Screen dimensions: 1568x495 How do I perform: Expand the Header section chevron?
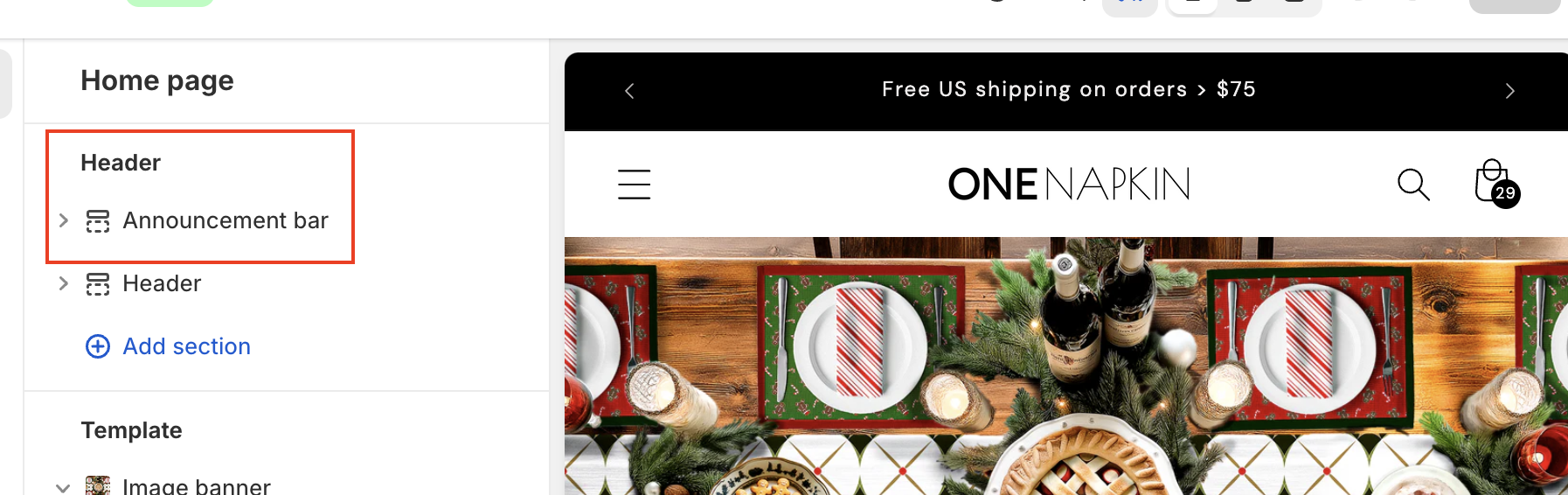click(x=63, y=283)
